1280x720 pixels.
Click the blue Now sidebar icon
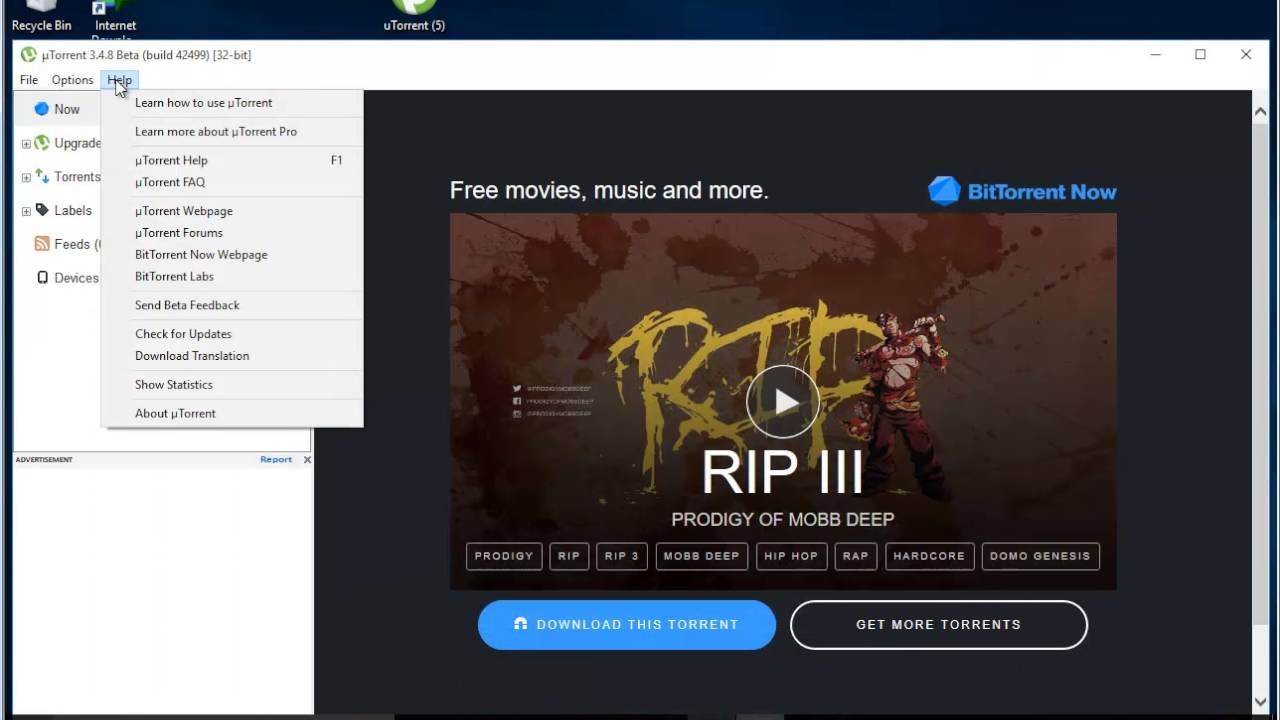(41, 109)
